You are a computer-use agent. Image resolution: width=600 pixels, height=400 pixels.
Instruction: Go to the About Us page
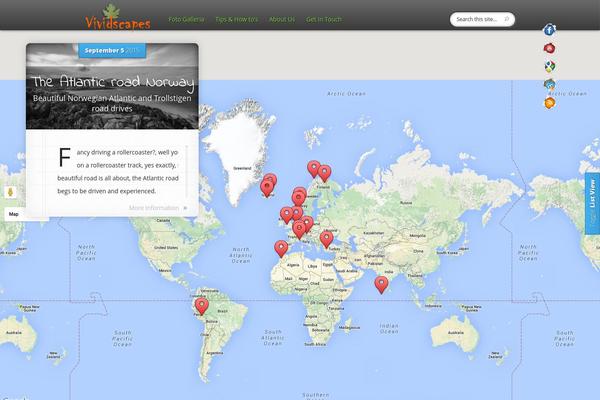[x=282, y=19]
